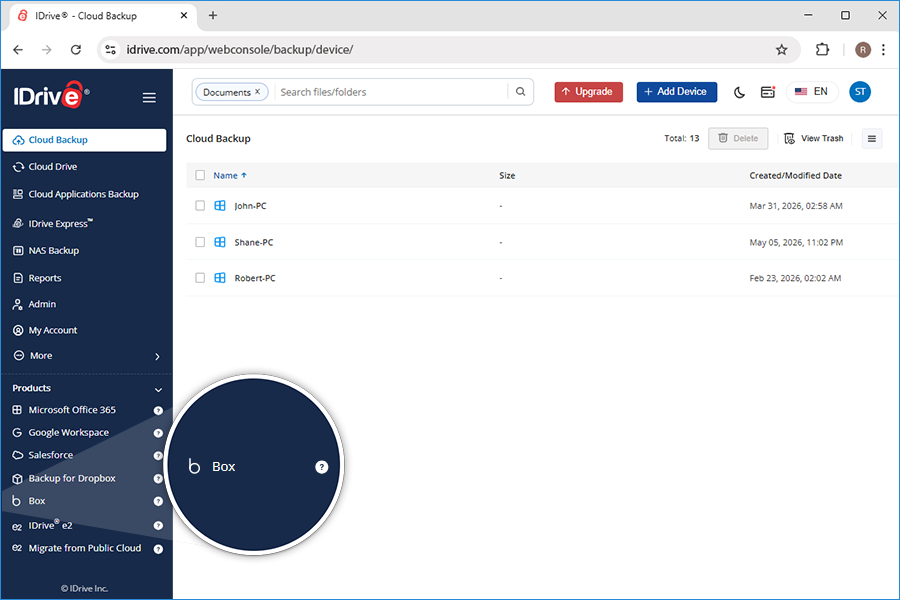This screenshot has height=600, width=900.
Task: Select Google Workspace product
Action: [x=68, y=432]
